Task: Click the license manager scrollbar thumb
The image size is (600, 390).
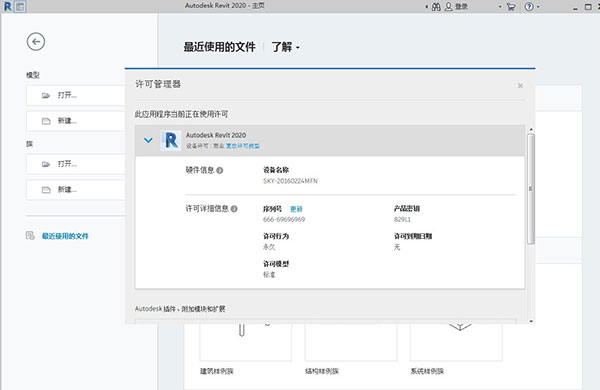Action: pyautogui.click(x=531, y=189)
